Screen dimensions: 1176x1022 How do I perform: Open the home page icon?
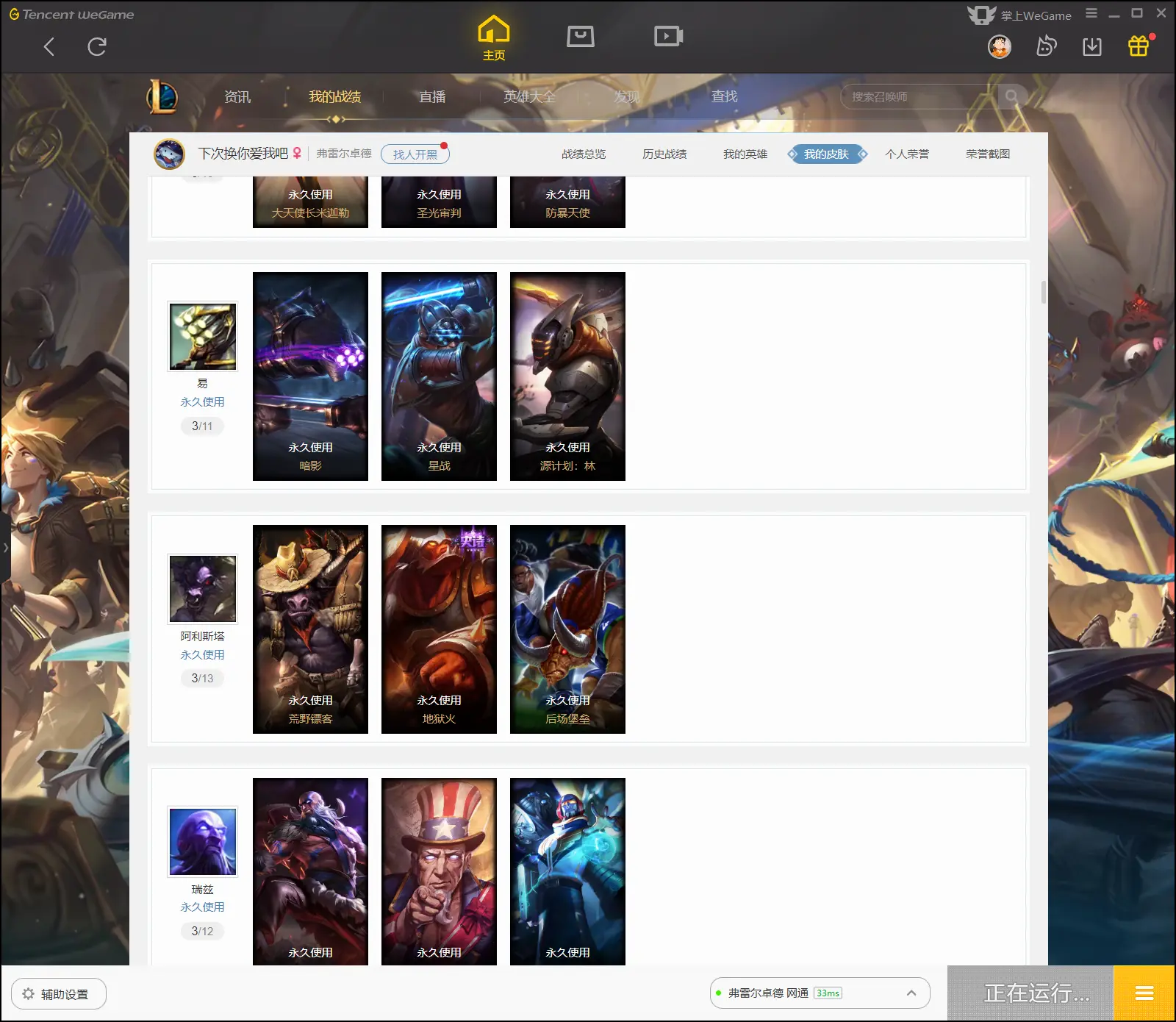point(494,38)
